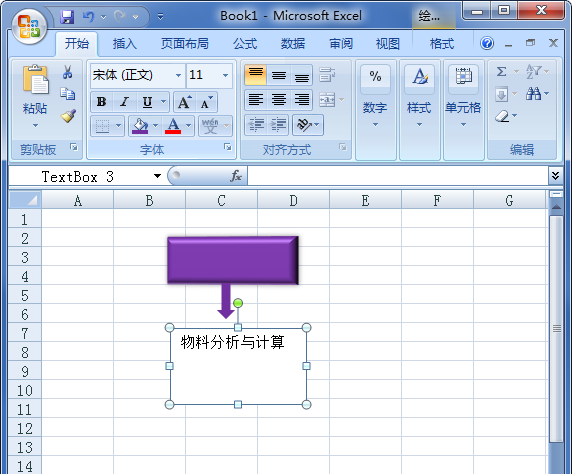Click the Increase Indent icon
Viewport: 572px width, 474px height.
click(278, 125)
